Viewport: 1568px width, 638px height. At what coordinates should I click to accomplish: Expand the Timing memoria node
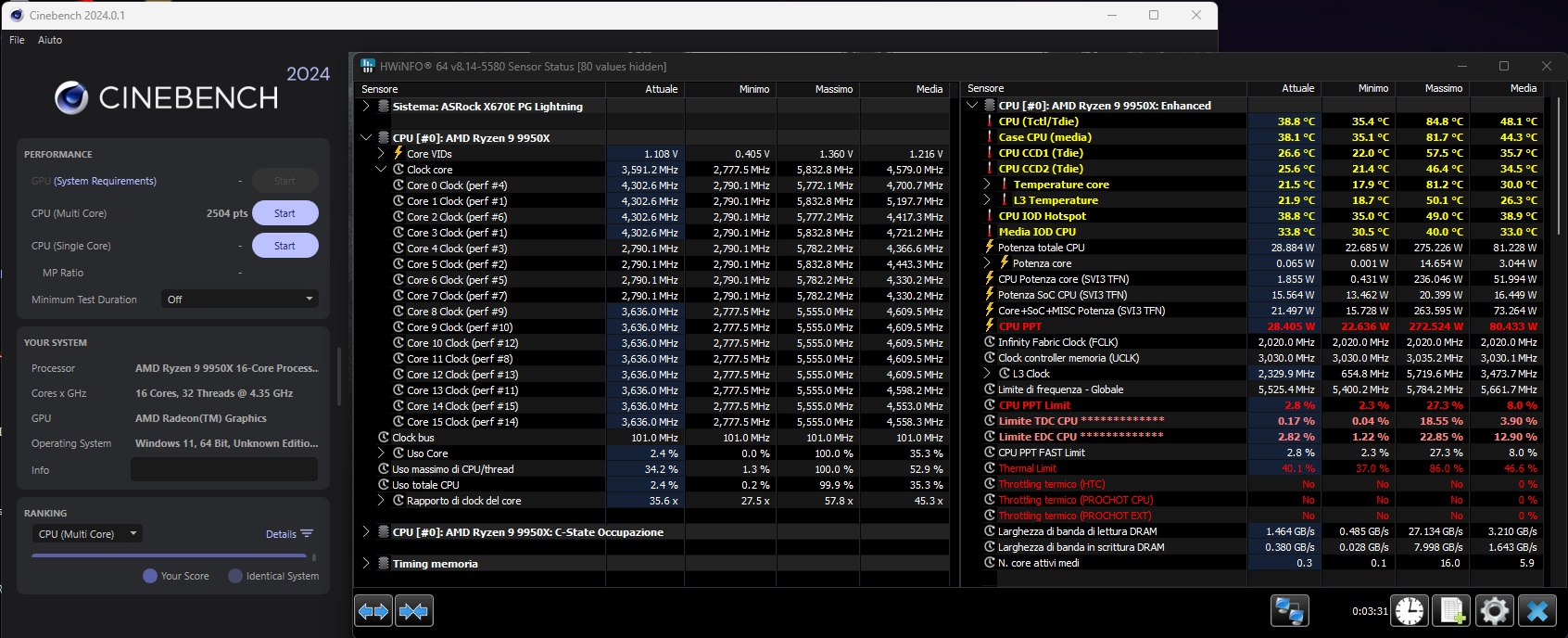click(366, 563)
